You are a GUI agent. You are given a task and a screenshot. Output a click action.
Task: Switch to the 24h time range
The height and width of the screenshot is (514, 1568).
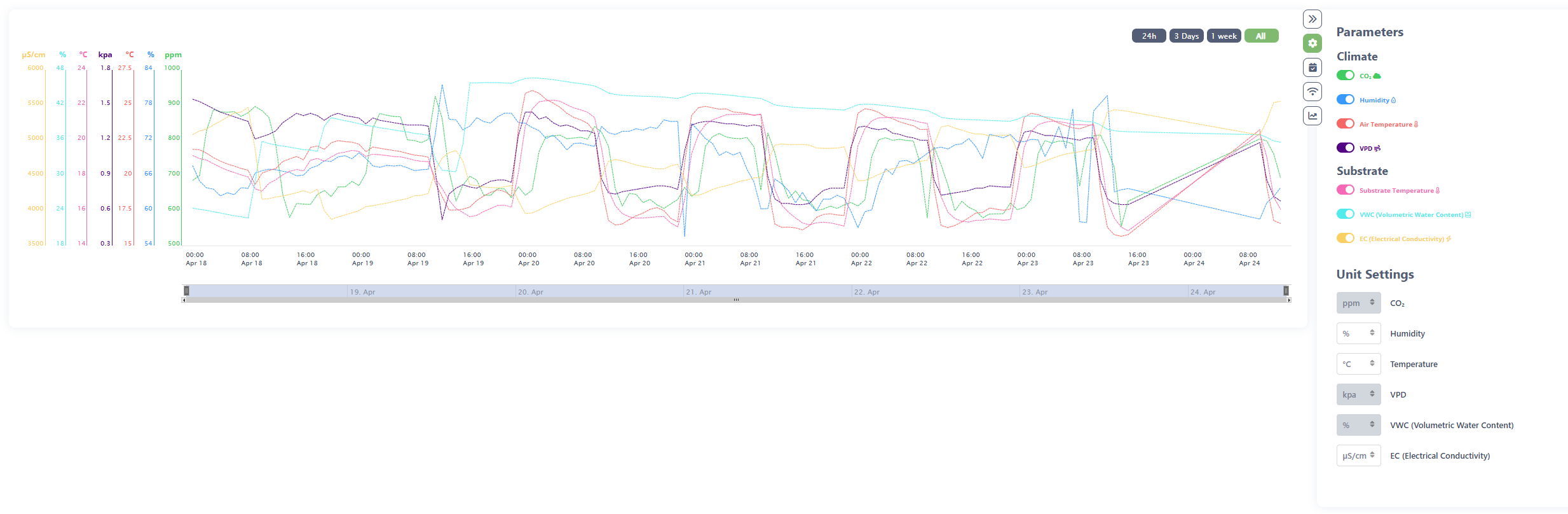click(1149, 36)
